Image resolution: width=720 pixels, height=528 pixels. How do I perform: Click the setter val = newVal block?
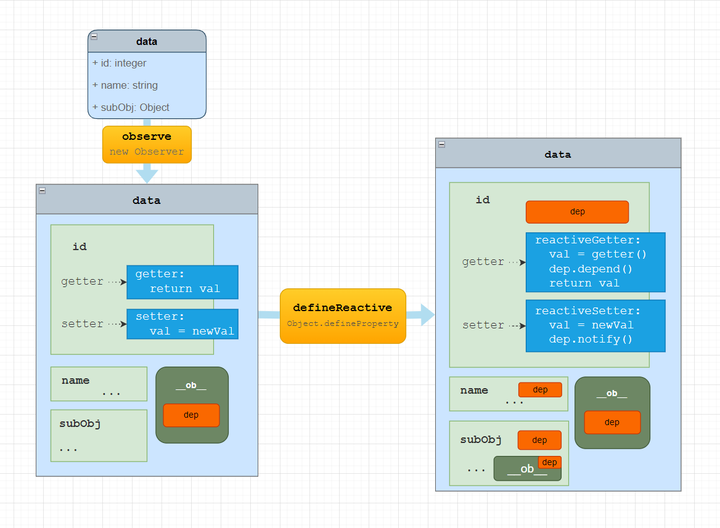pyautogui.click(x=182, y=324)
